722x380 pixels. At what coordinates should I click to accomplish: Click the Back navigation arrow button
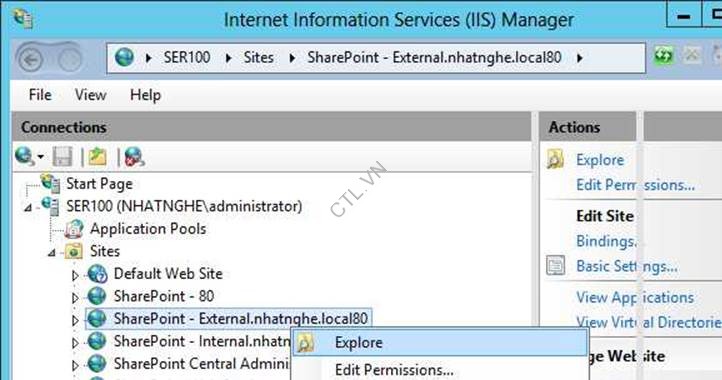tap(30, 59)
